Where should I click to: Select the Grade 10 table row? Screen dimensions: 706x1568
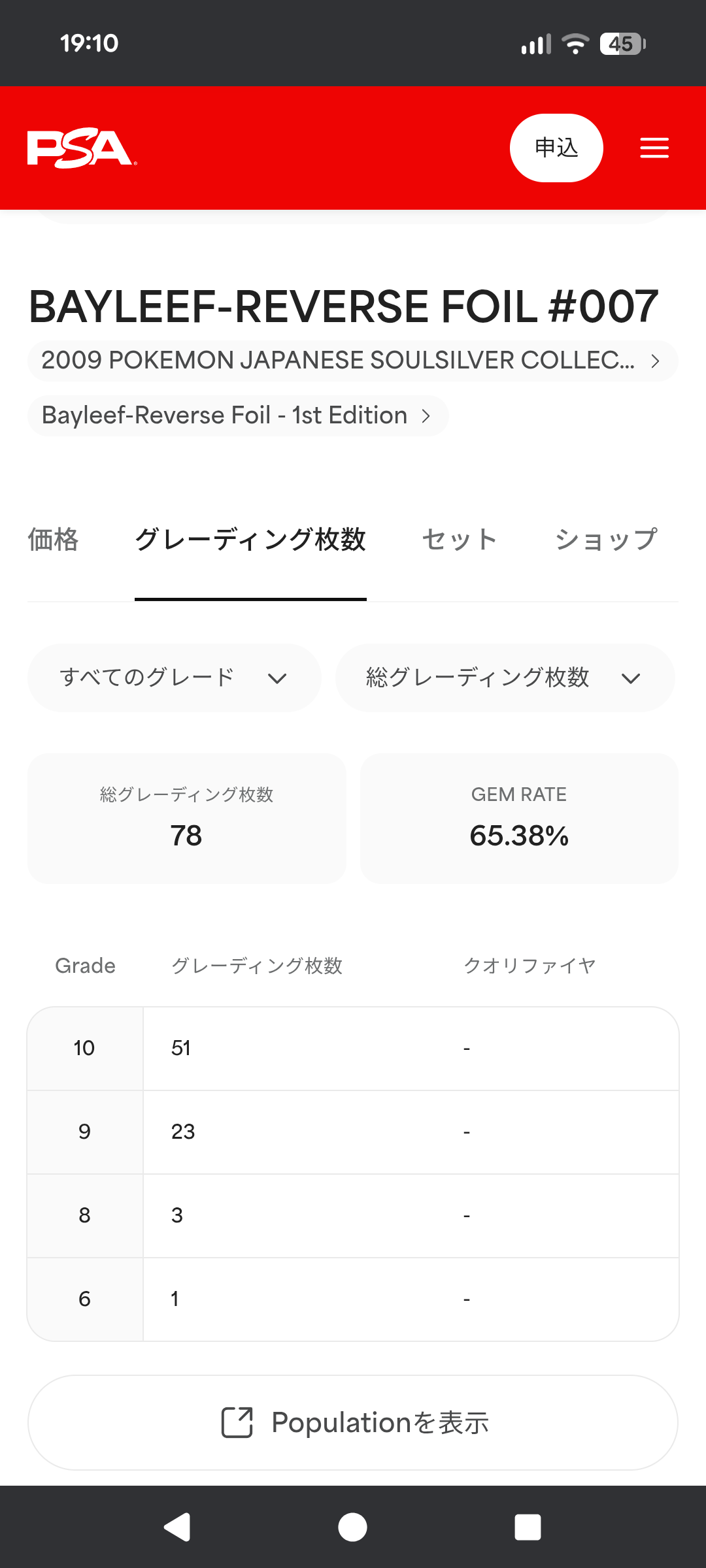tap(353, 1049)
